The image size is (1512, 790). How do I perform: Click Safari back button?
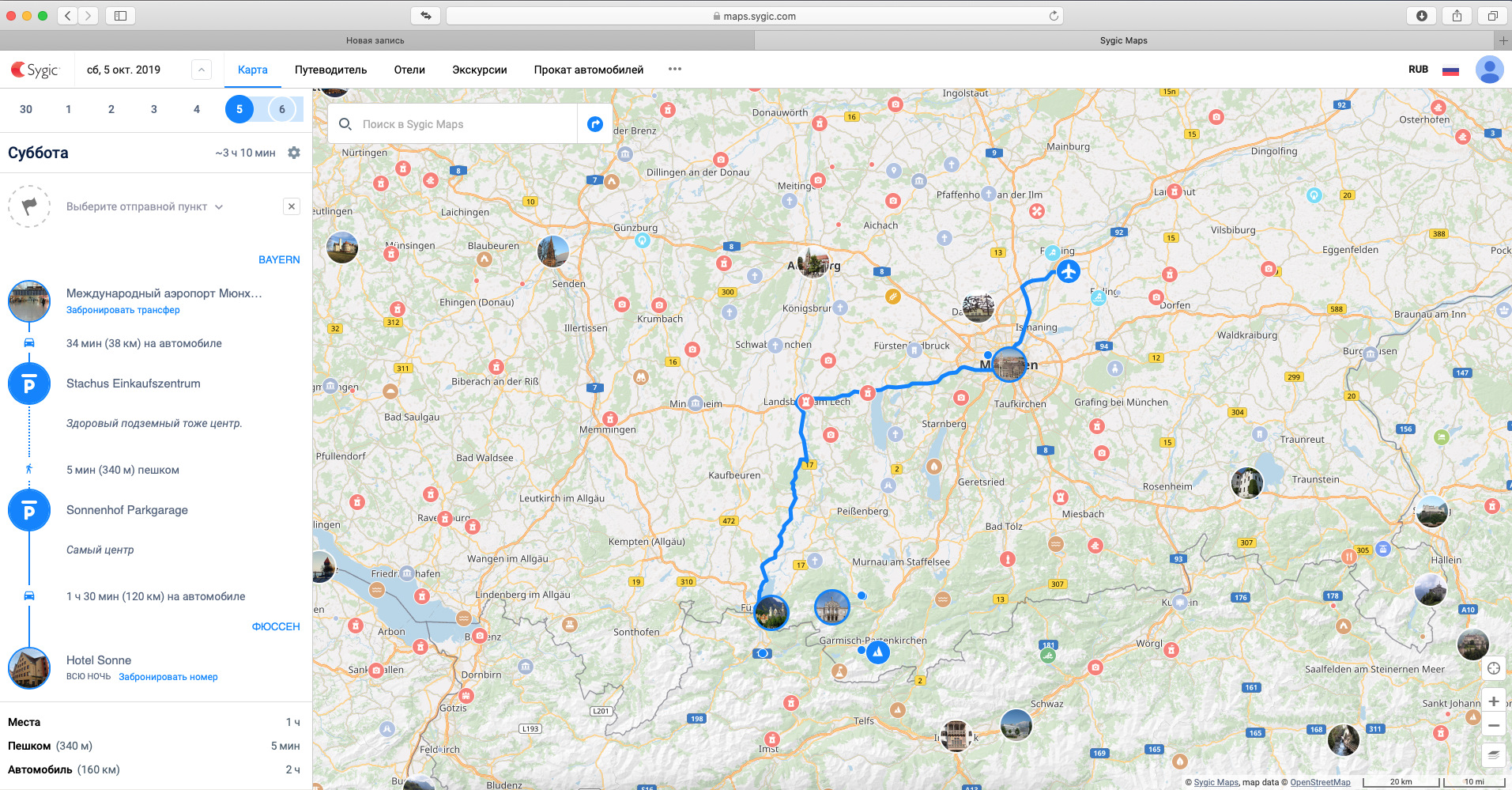point(68,16)
